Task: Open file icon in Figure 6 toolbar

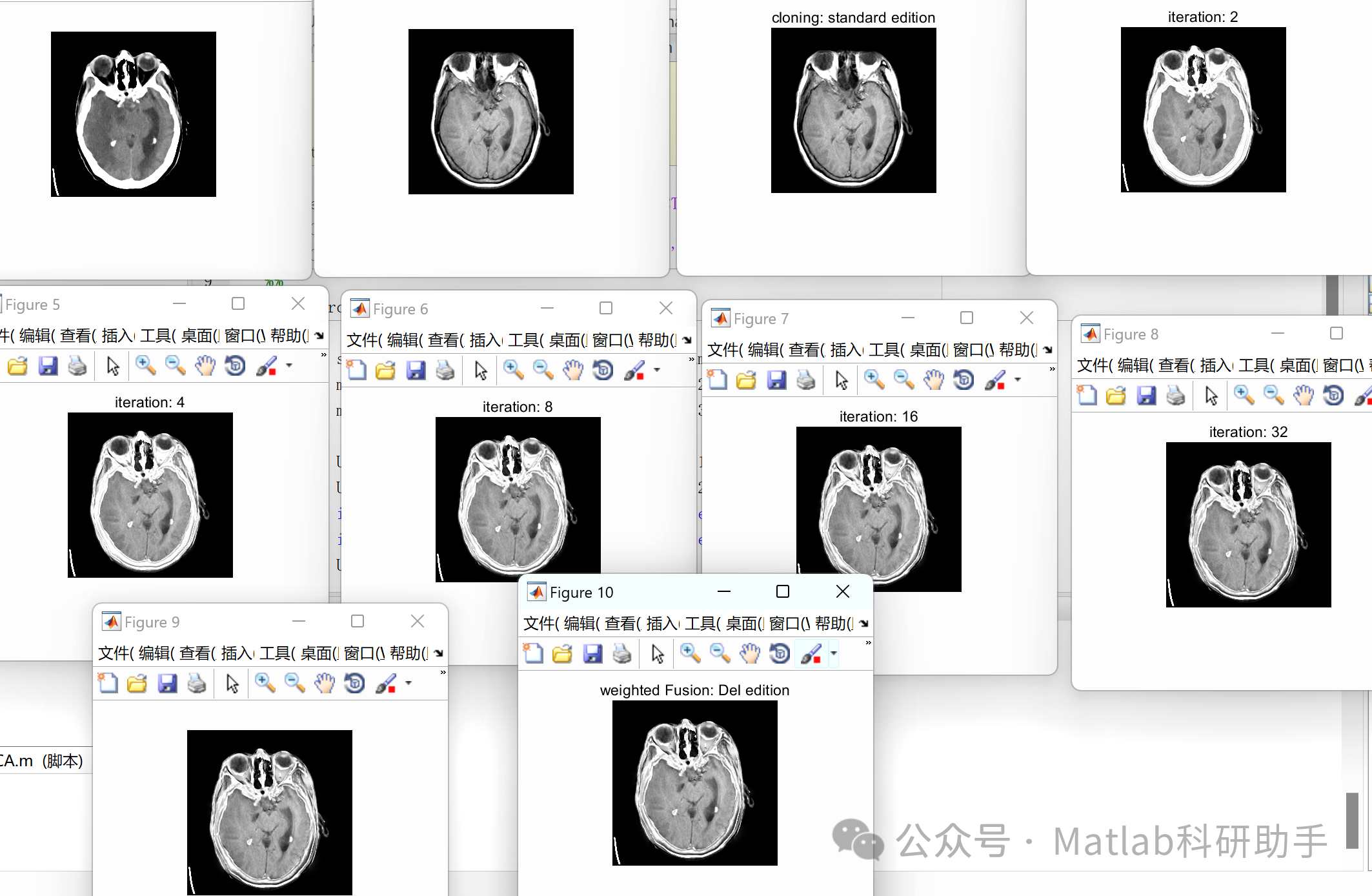Action: tap(385, 371)
